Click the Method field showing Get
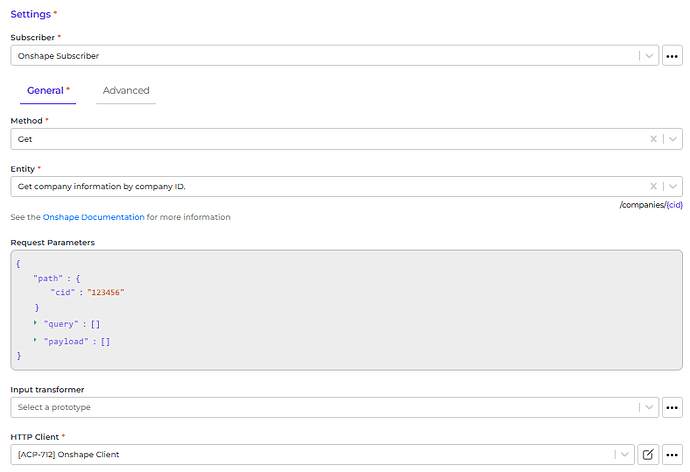This screenshot has width=690, height=472. (346, 139)
